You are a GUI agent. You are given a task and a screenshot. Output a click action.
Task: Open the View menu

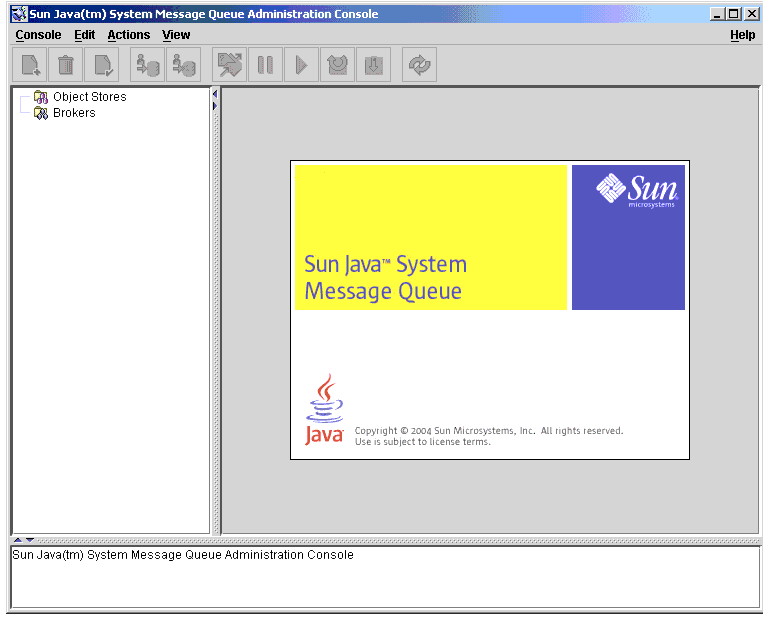point(176,35)
